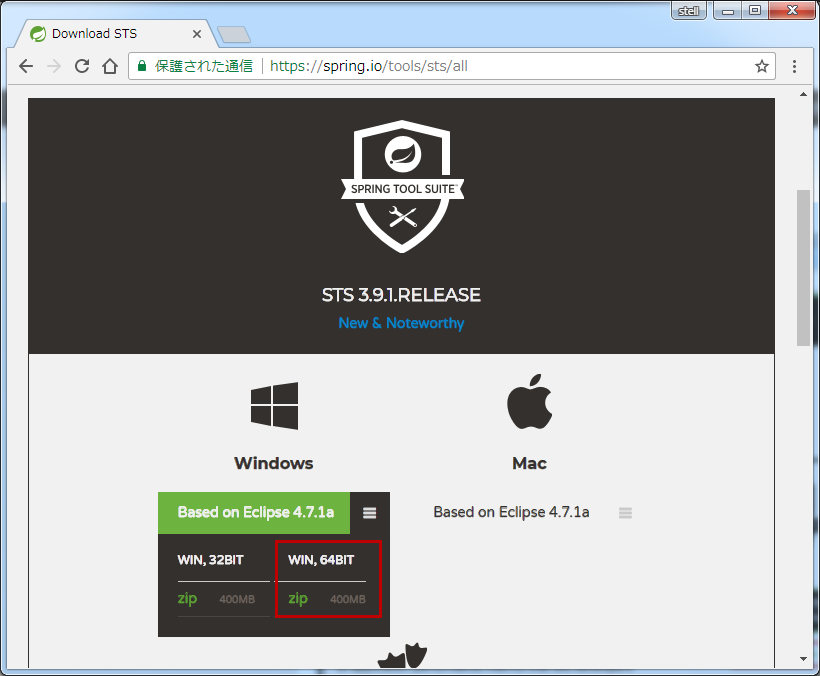
Task: Open the New & Noteworthy link
Action: point(401,323)
